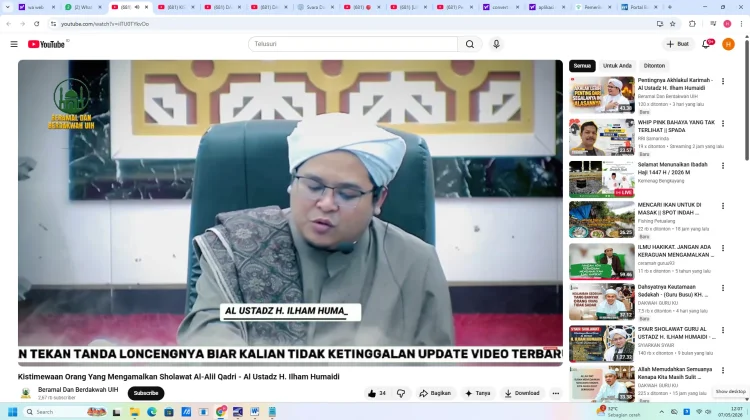The height and width of the screenshot is (420, 750).
Task: Start voice search with the microphone
Action: click(496, 44)
